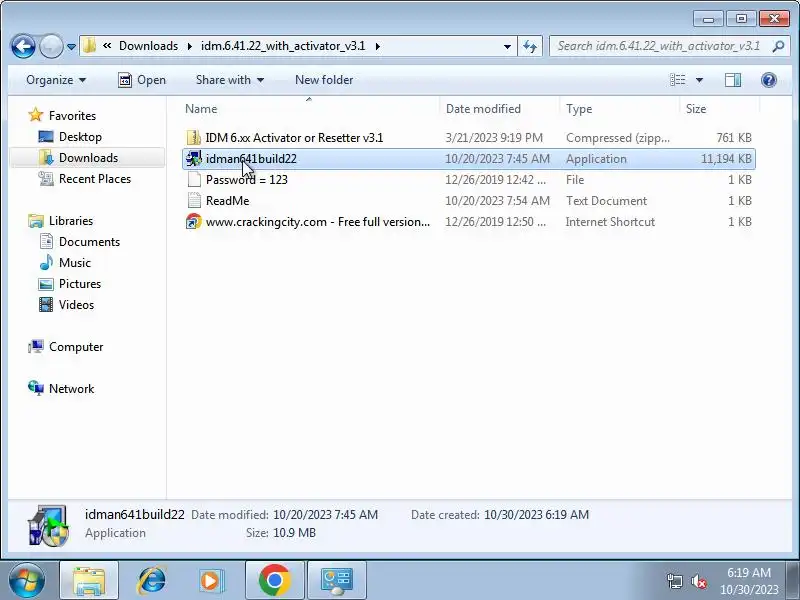Click the zip icon of IDM Activator
This screenshot has height=600, width=800.
[x=193, y=138]
